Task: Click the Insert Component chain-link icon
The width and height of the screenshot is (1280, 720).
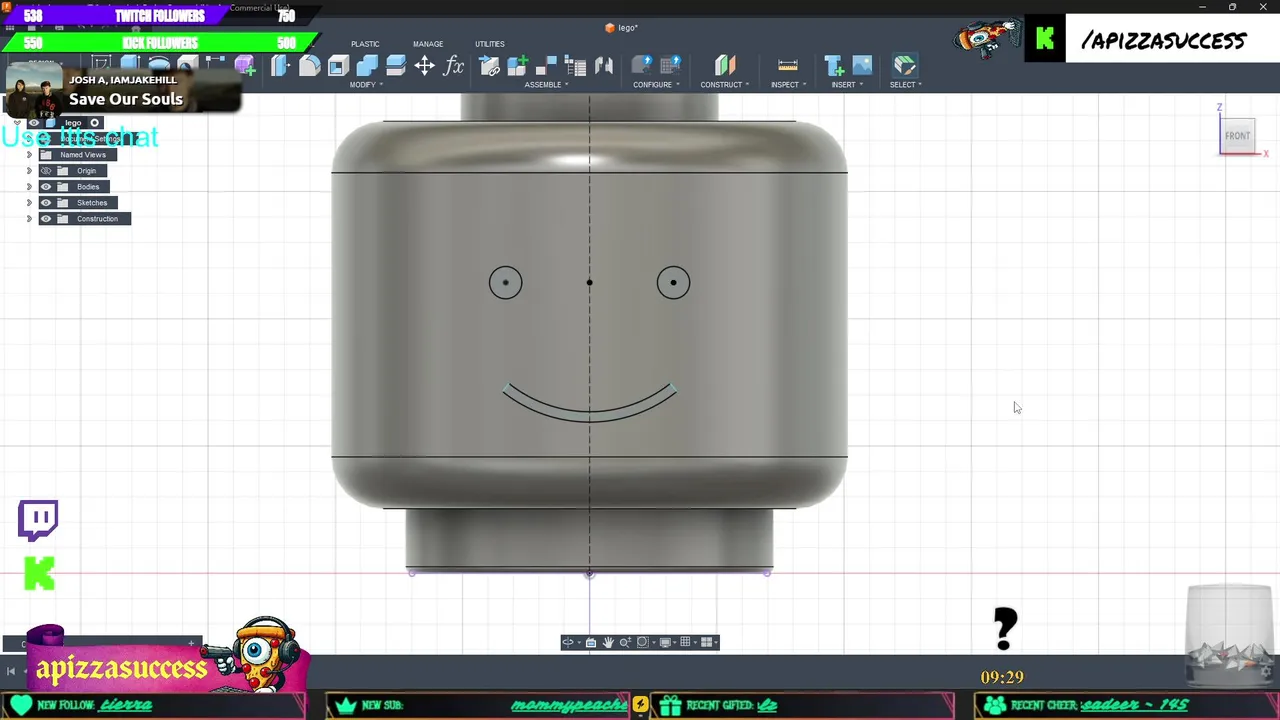Action: coord(489,66)
